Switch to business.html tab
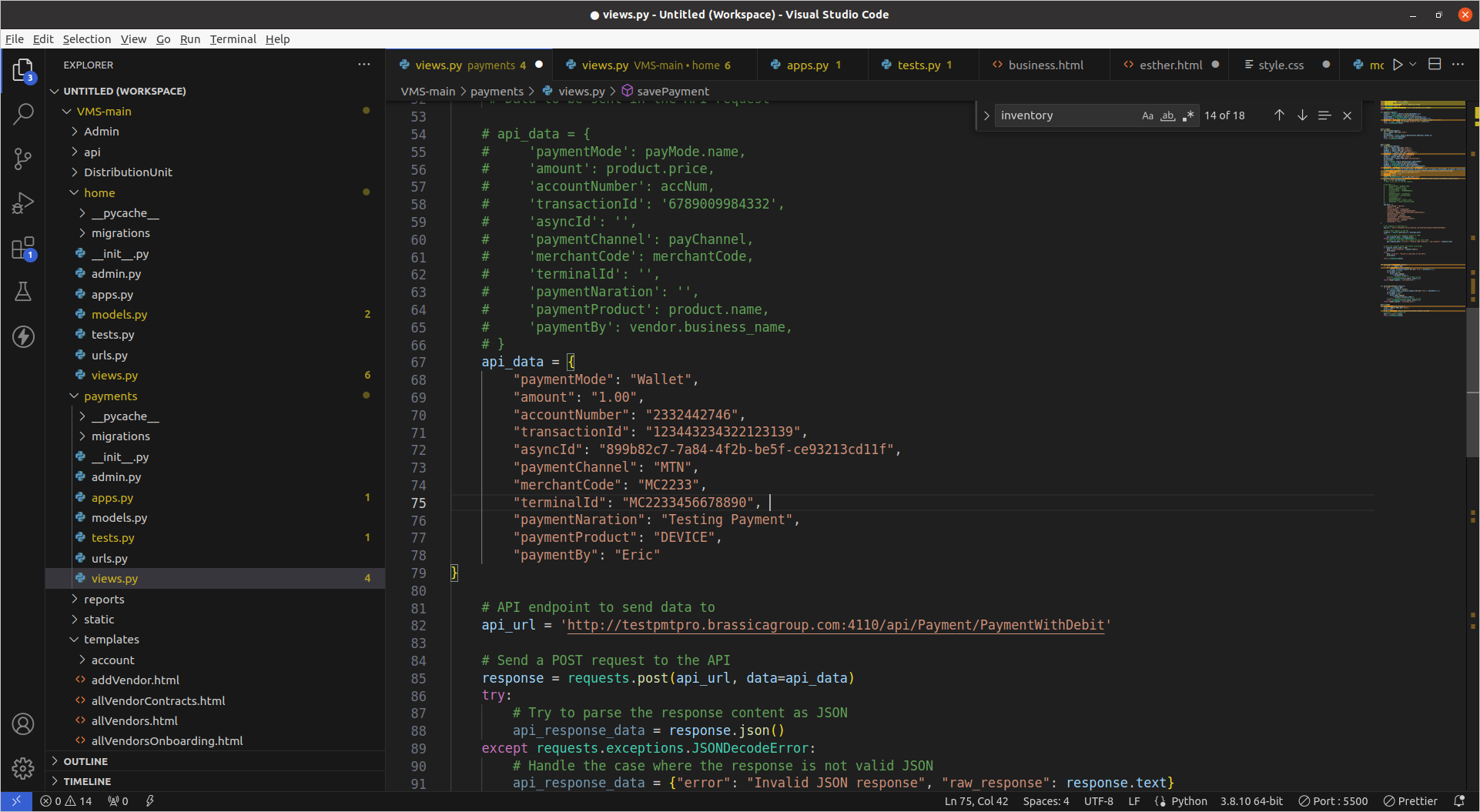Screen dimensions: 1480x812 [1044, 65]
